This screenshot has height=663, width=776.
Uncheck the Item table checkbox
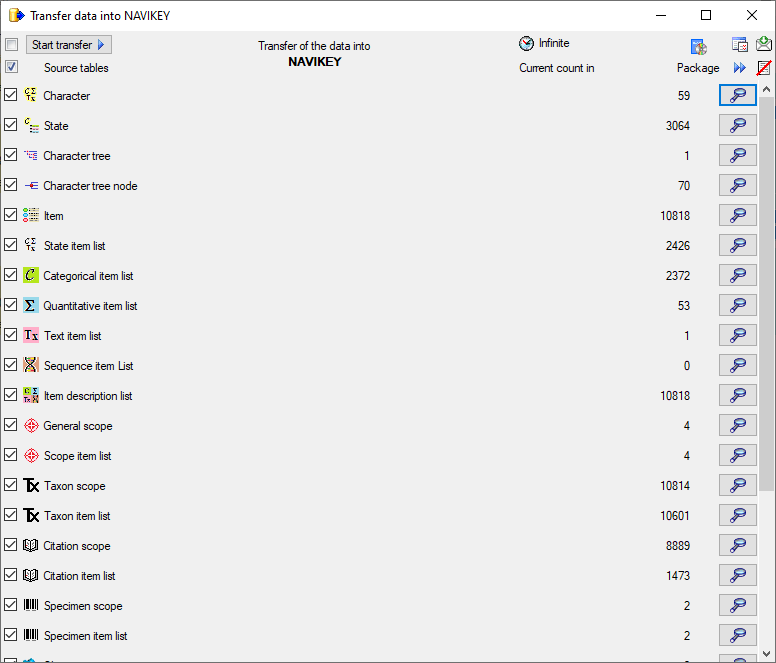tap(10, 215)
